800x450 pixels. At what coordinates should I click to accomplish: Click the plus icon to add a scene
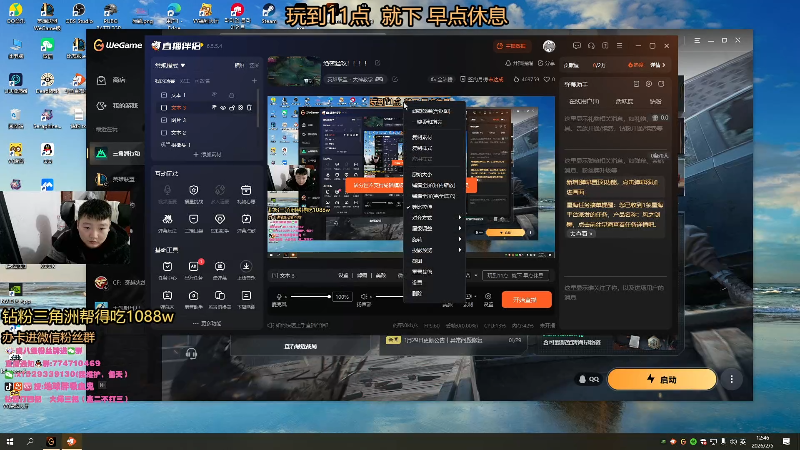click(254, 81)
